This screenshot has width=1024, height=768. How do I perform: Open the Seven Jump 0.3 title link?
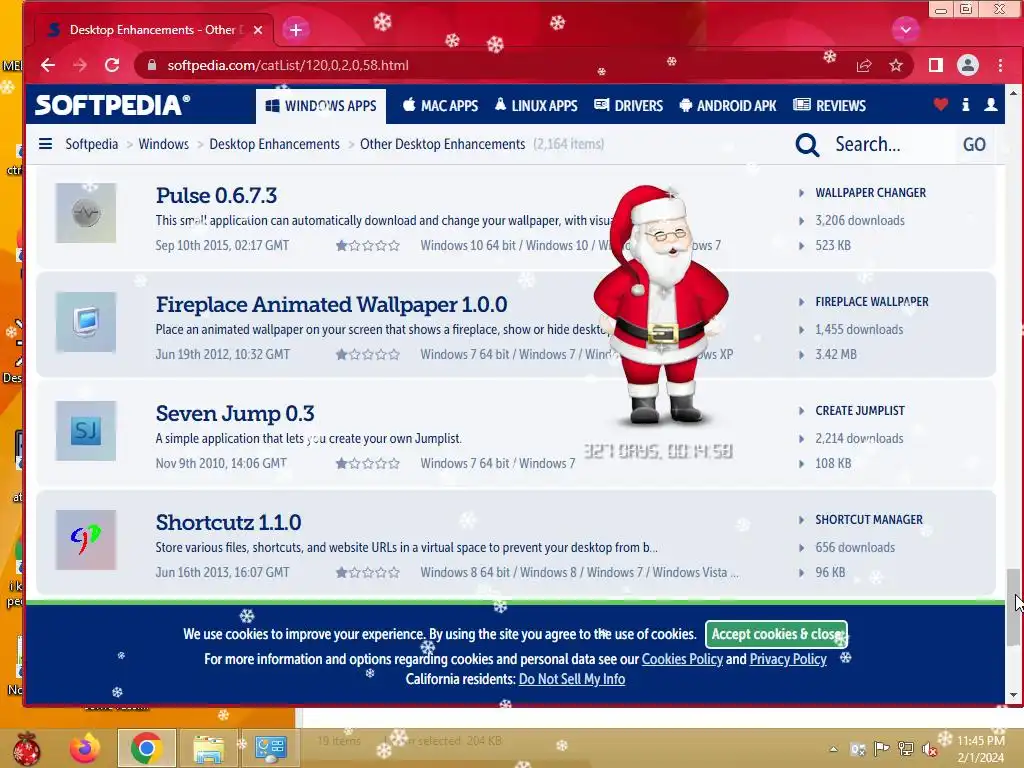234,413
